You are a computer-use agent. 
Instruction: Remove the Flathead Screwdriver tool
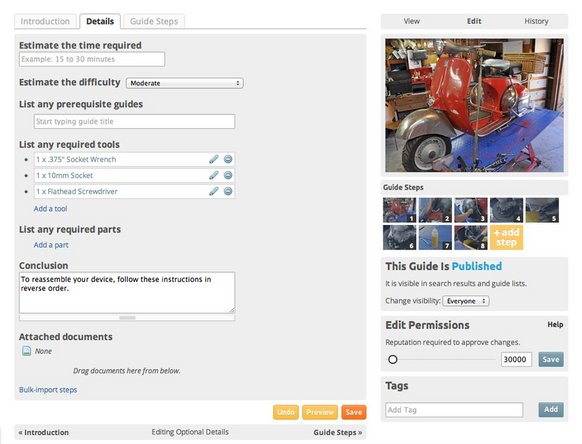click(x=228, y=191)
